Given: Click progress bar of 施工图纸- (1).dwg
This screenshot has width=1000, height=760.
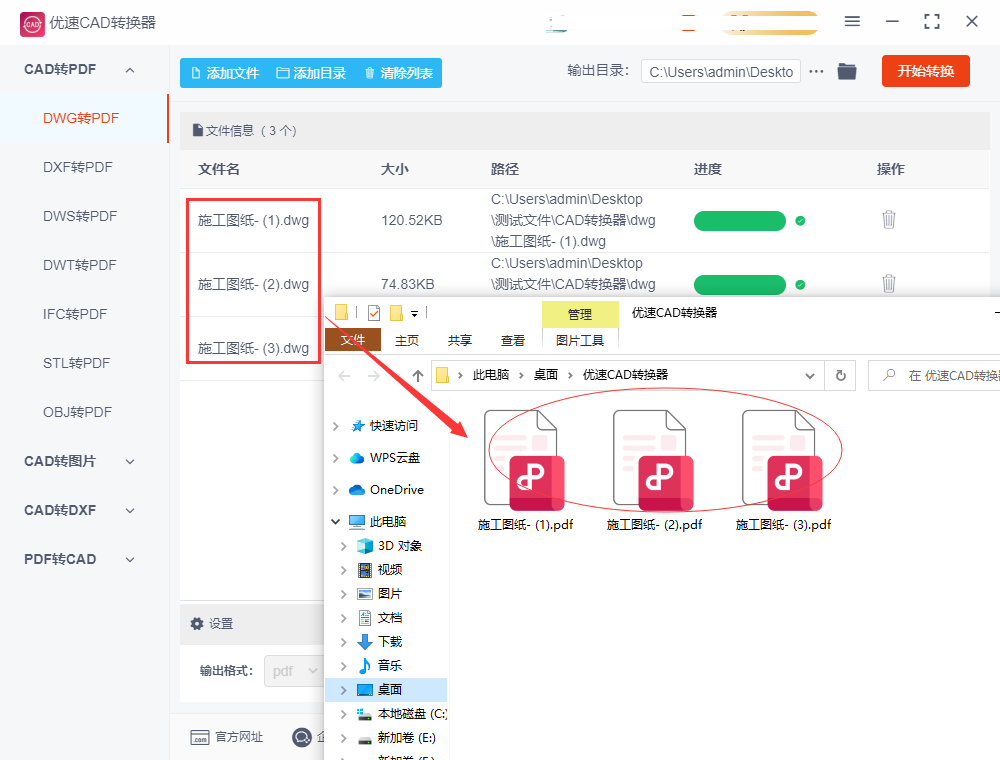Looking at the screenshot, I should (739, 221).
